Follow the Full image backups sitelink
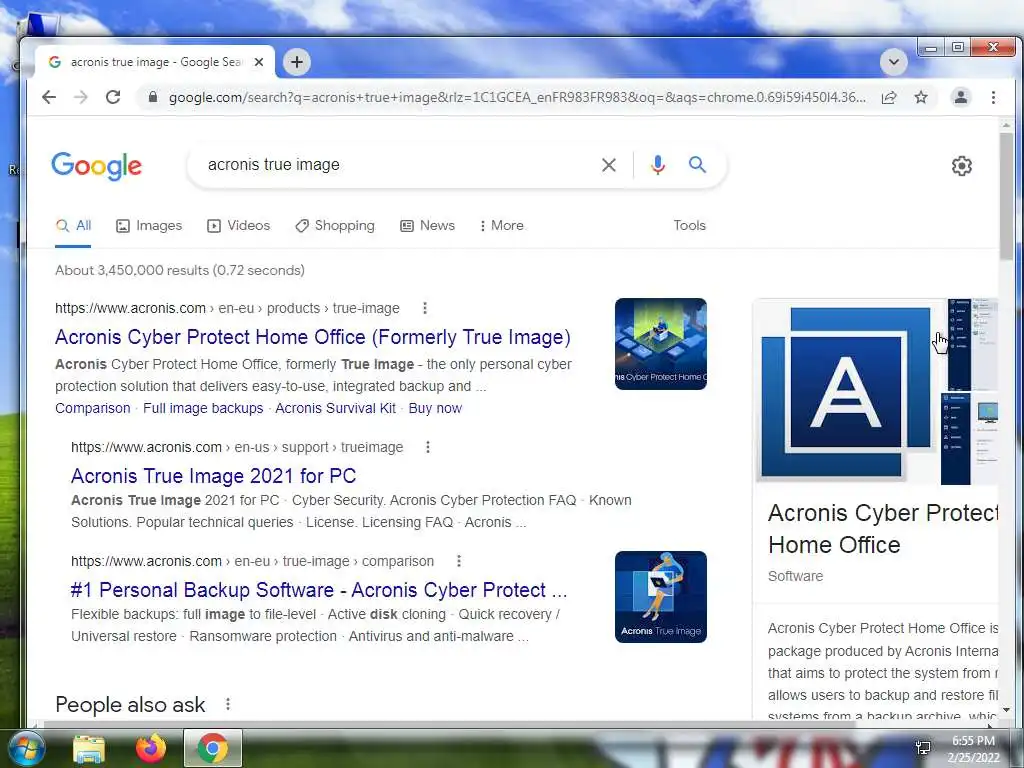1024x768 pixels. click(203, 408)
